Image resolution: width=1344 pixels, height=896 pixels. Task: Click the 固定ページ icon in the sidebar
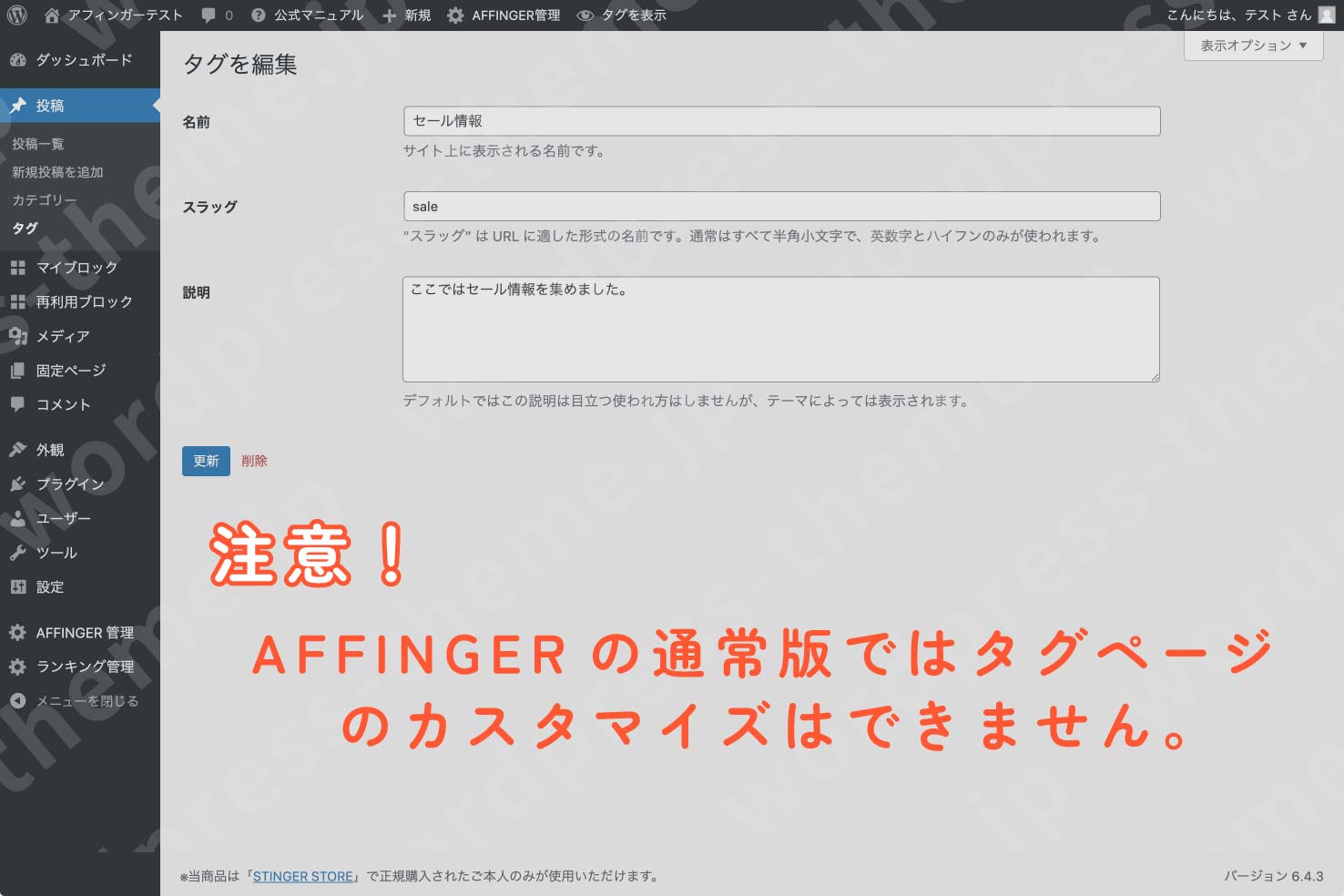pos(20,371)
